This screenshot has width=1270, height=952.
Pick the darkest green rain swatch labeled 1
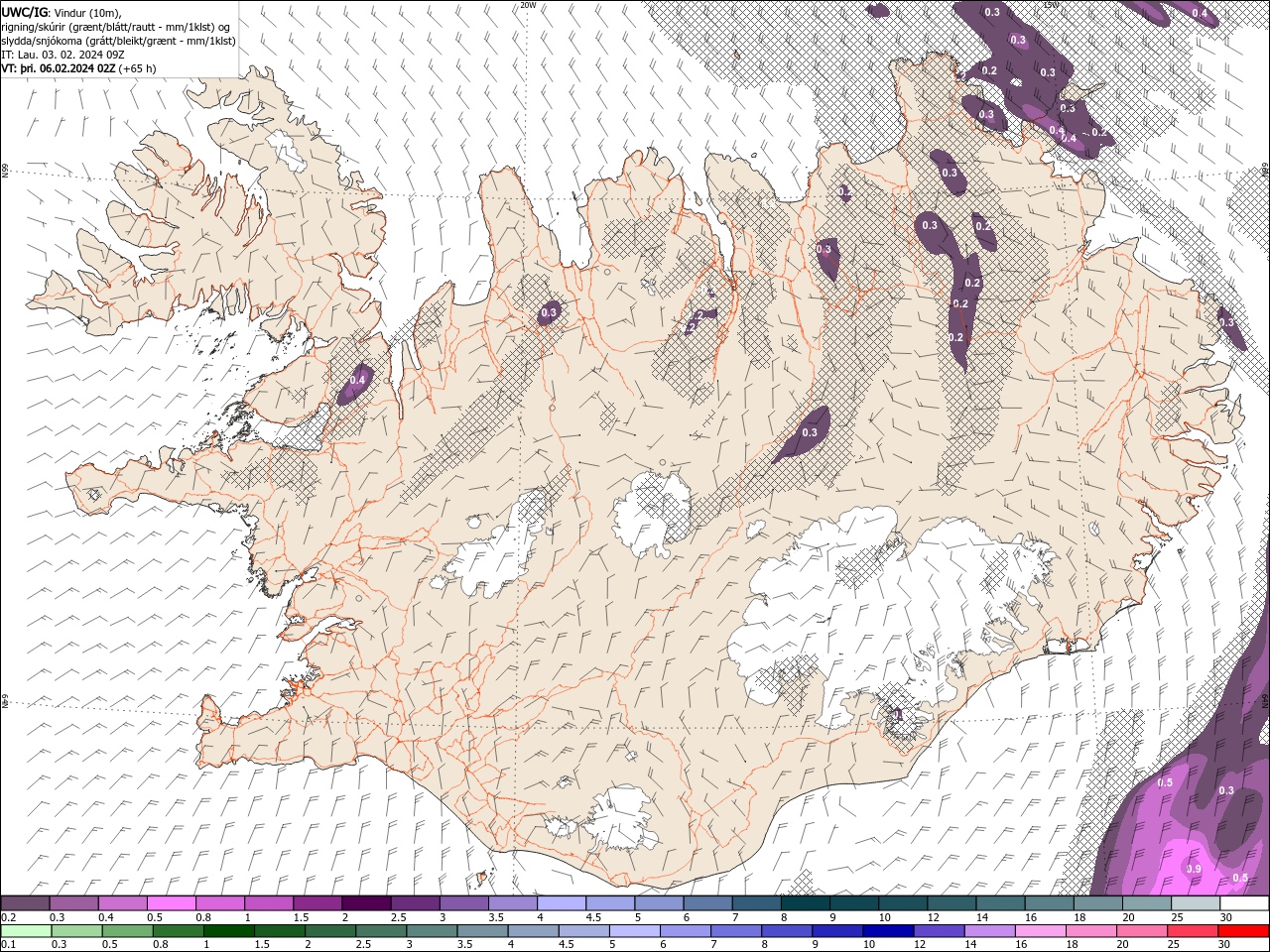228,931
